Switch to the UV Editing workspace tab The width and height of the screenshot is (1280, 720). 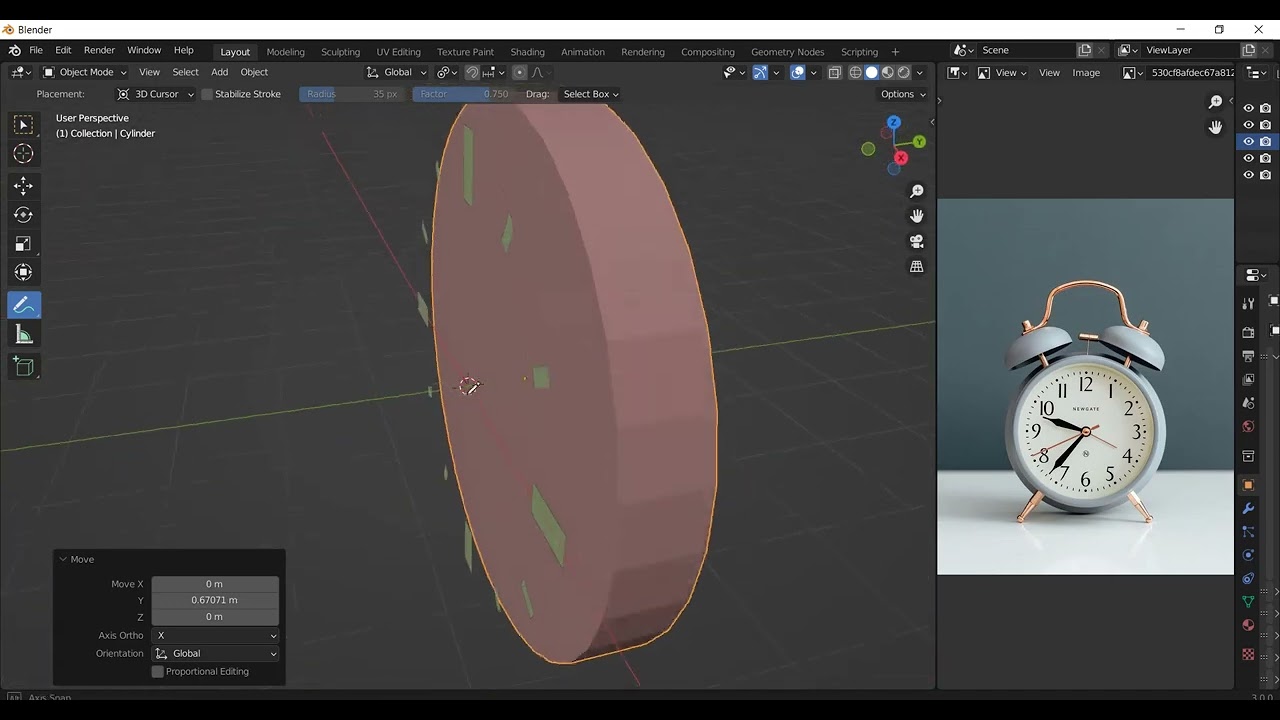[x=398, y=52]
